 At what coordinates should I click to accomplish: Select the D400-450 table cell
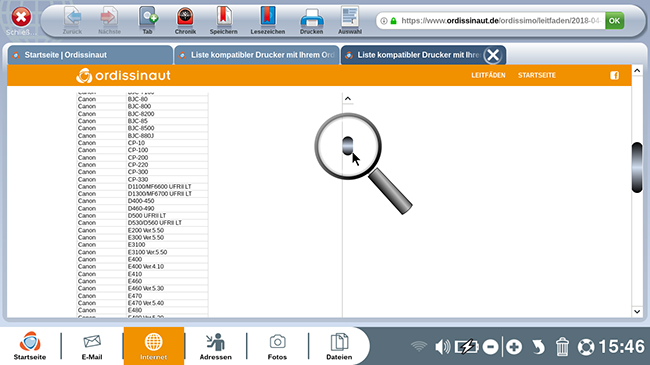tap(167, 201)
